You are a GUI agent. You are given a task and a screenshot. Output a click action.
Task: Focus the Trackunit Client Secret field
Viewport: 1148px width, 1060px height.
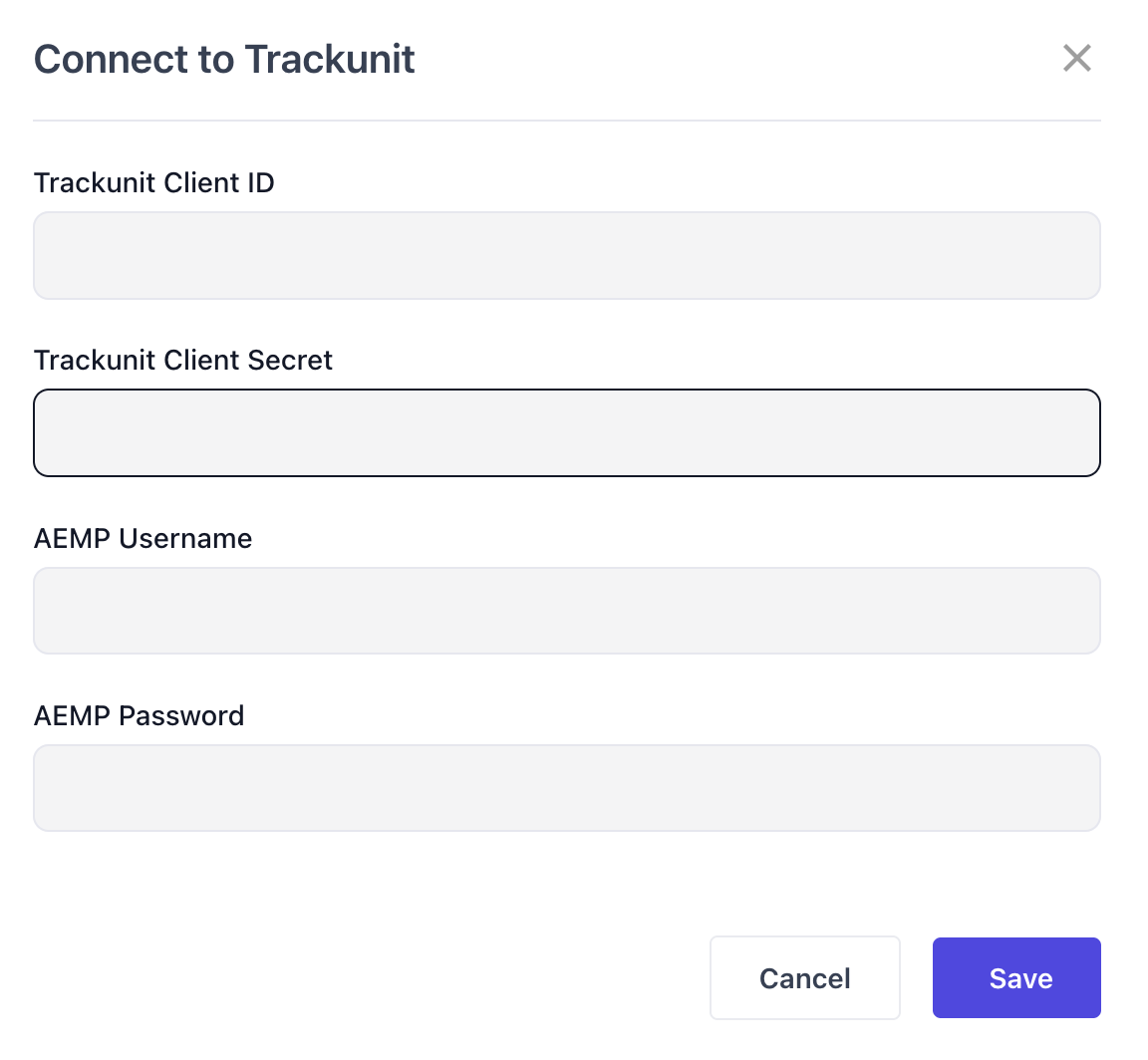[x=566, y=432]
